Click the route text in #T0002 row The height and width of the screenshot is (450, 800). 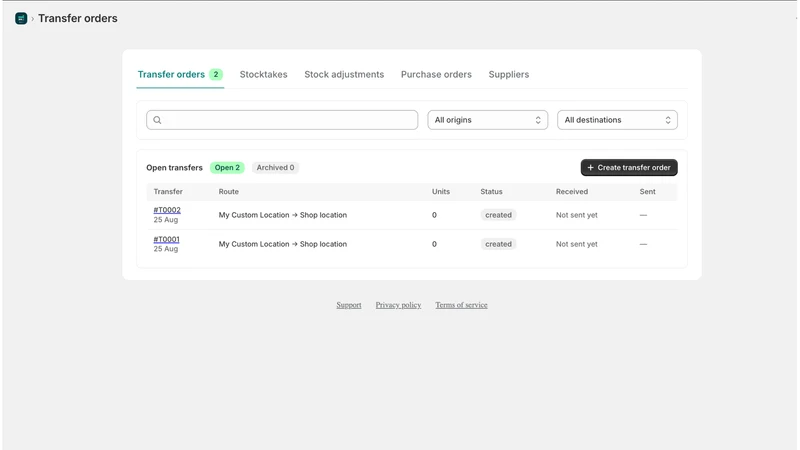click(283, 215)
